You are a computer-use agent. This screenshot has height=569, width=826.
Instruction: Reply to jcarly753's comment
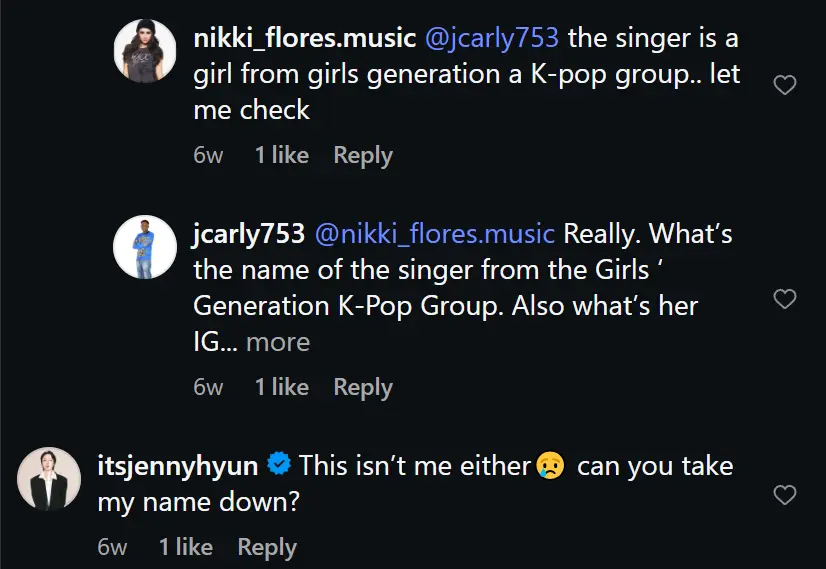click(363, 387)
